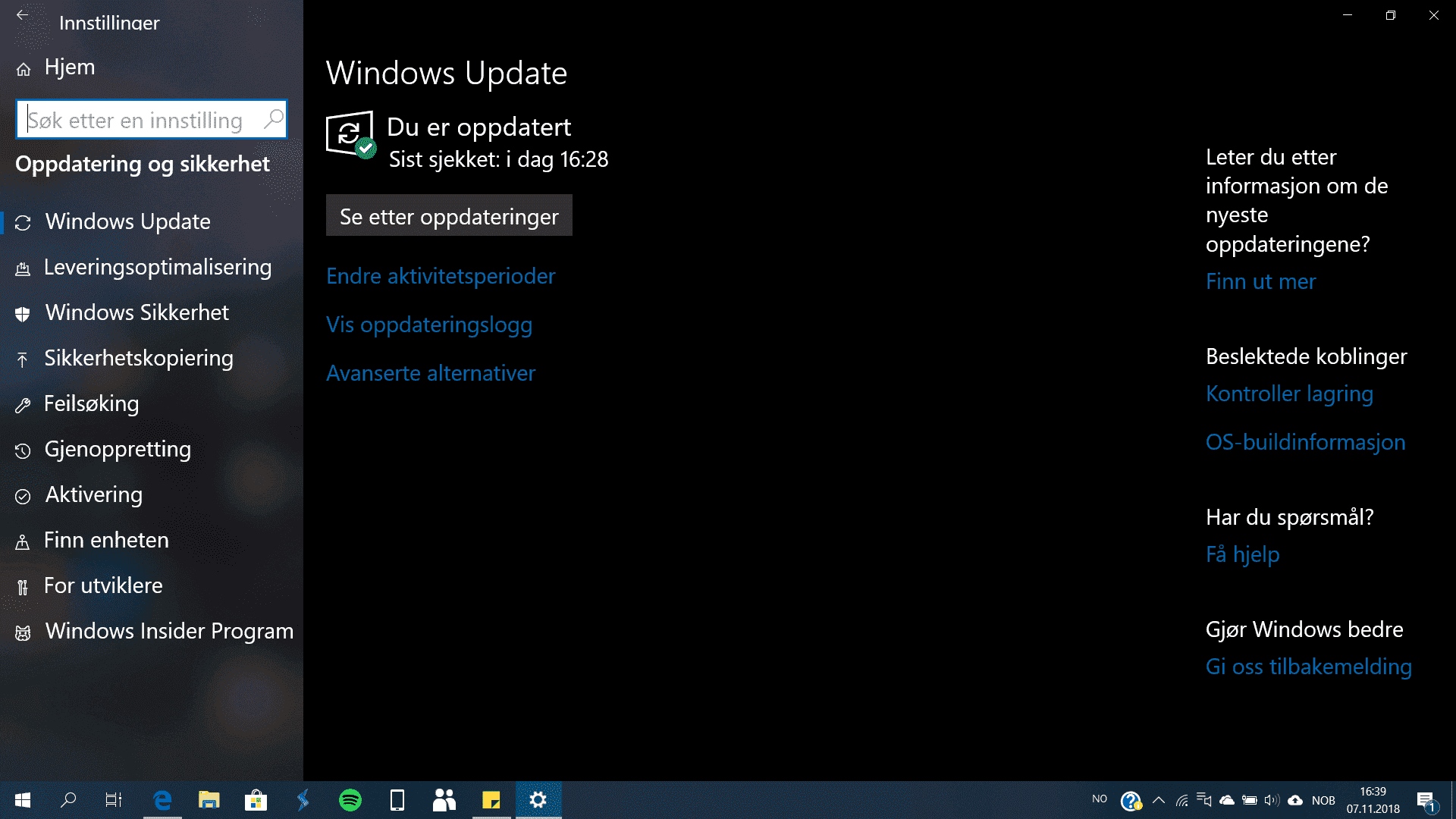Open the 'OS-buildinformasjon' link
1456x819 pixels.
click(x=1305, y=442)
